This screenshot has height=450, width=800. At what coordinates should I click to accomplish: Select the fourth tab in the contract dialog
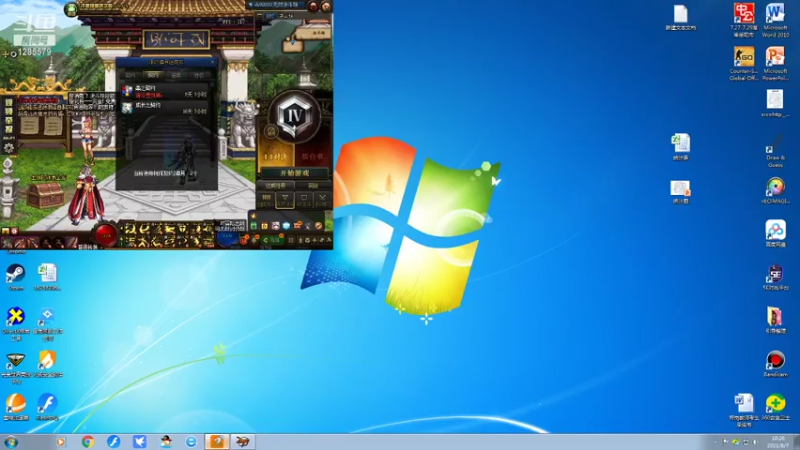pyautogui.click(x=199, y=75)
